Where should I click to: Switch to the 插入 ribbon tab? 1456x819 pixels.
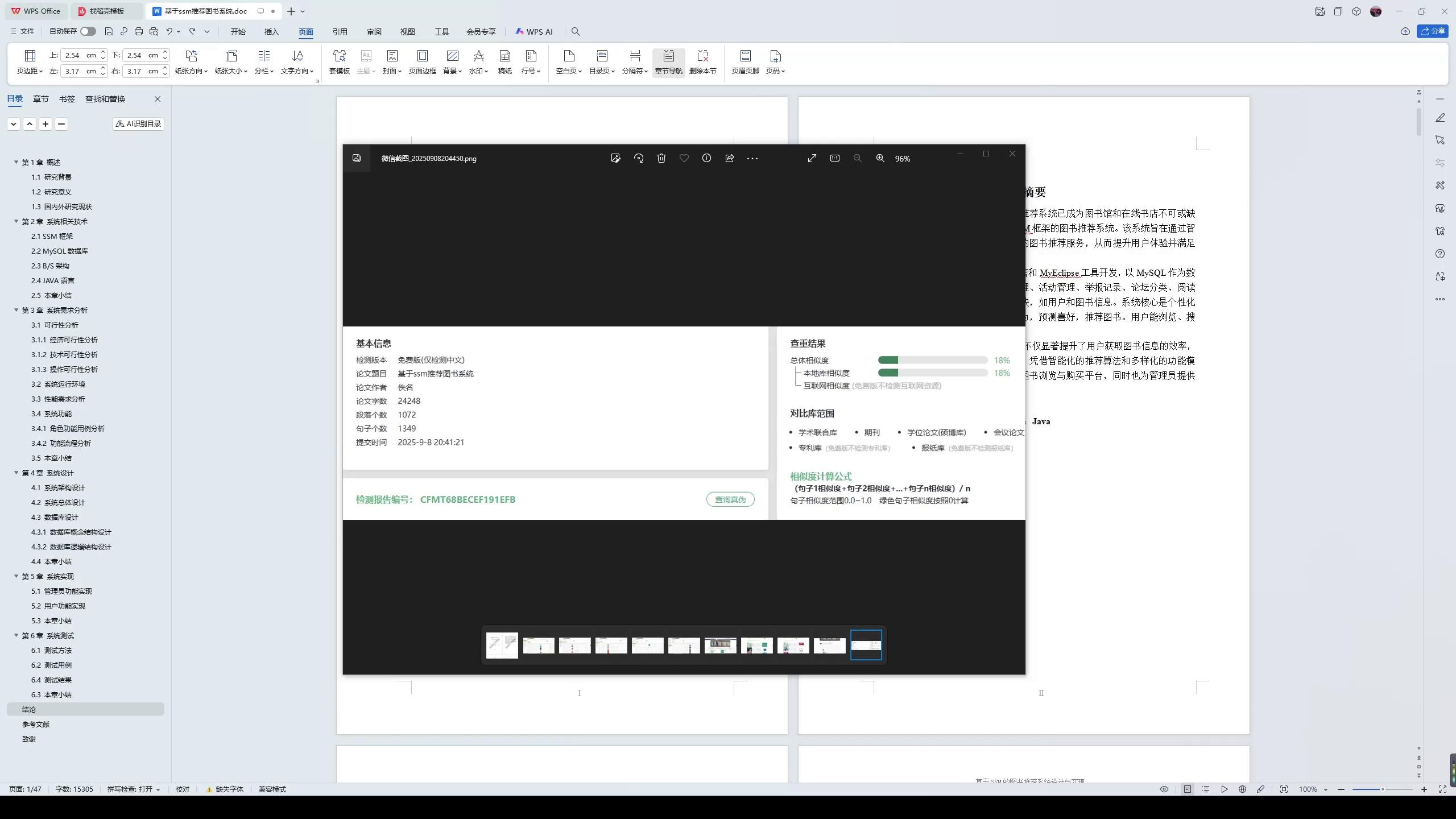(271, 32)
